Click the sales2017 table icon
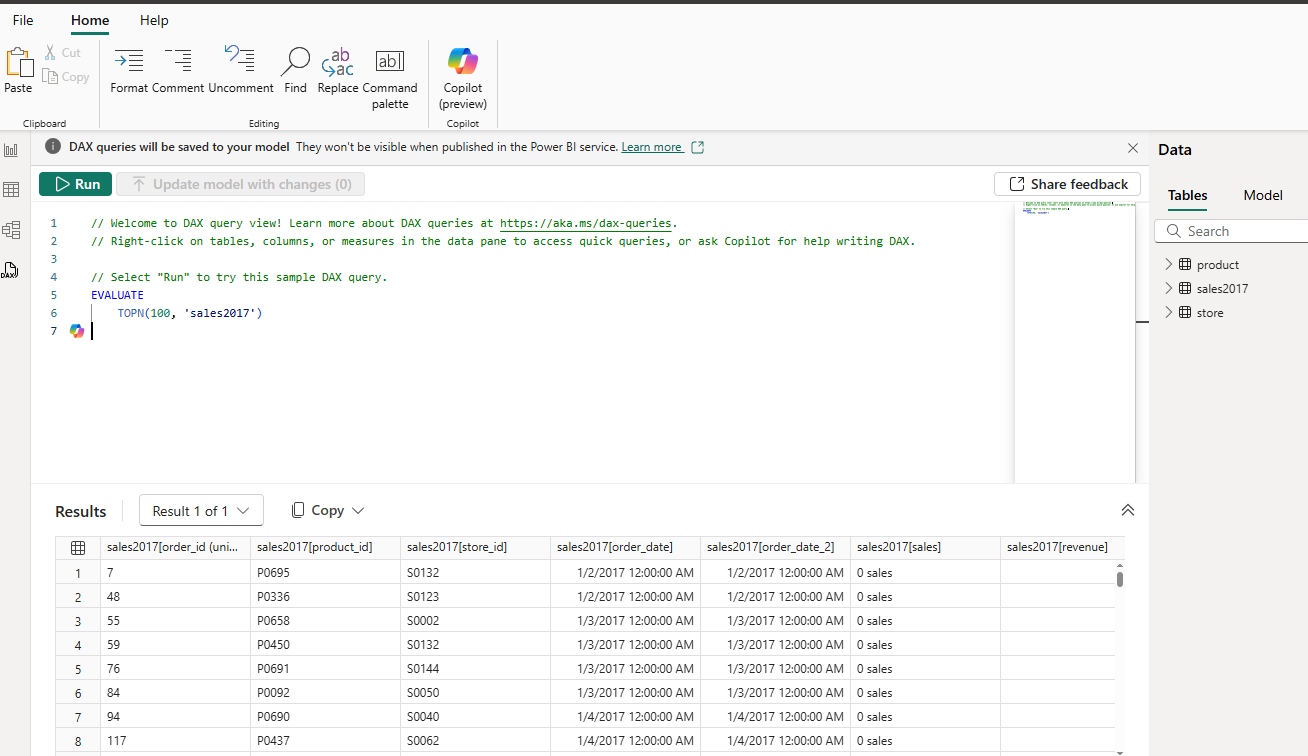Image resolution: width=1308 pixels, height=756 pixels. click(1185, 289)
